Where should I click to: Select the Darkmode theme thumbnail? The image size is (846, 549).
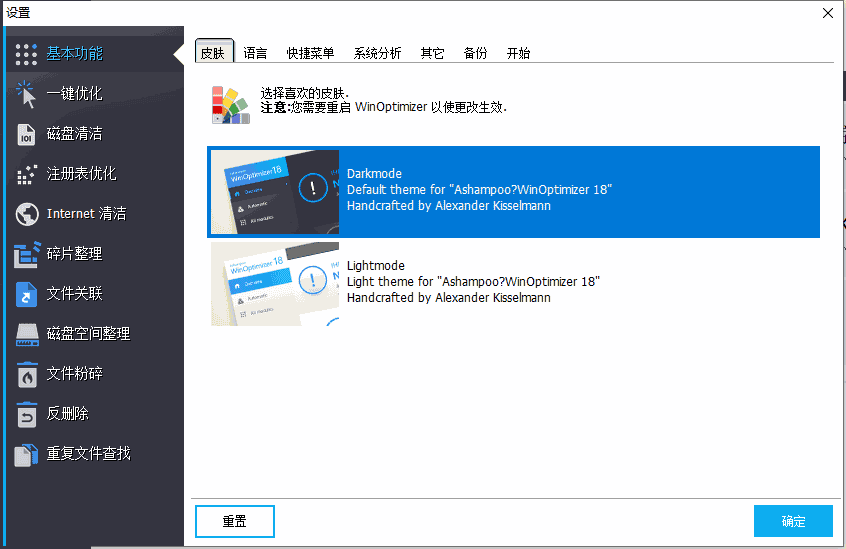tap(275, 192)
